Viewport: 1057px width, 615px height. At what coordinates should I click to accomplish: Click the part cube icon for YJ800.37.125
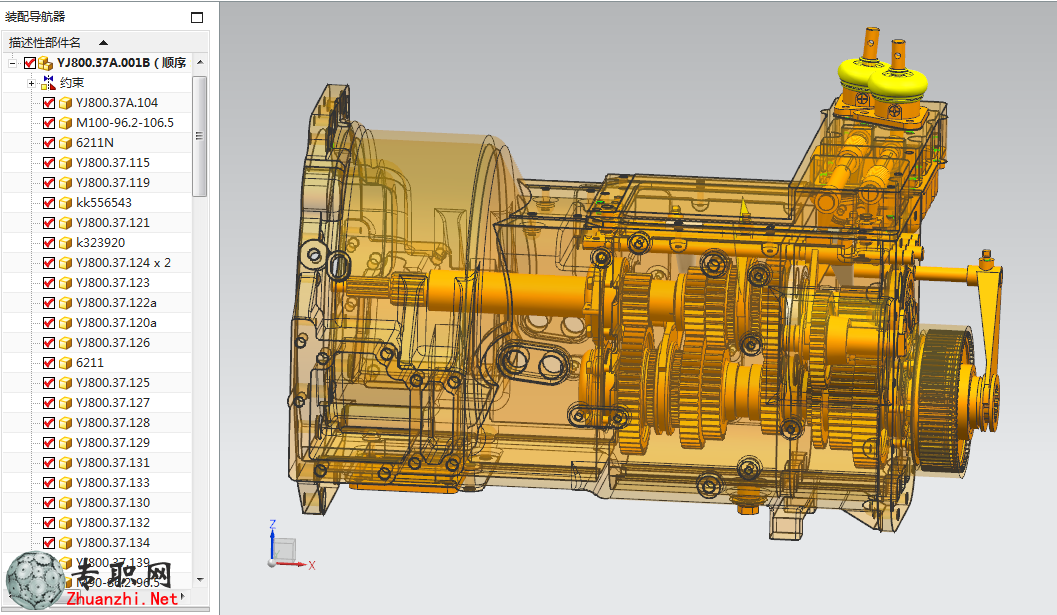click(65, 383)
